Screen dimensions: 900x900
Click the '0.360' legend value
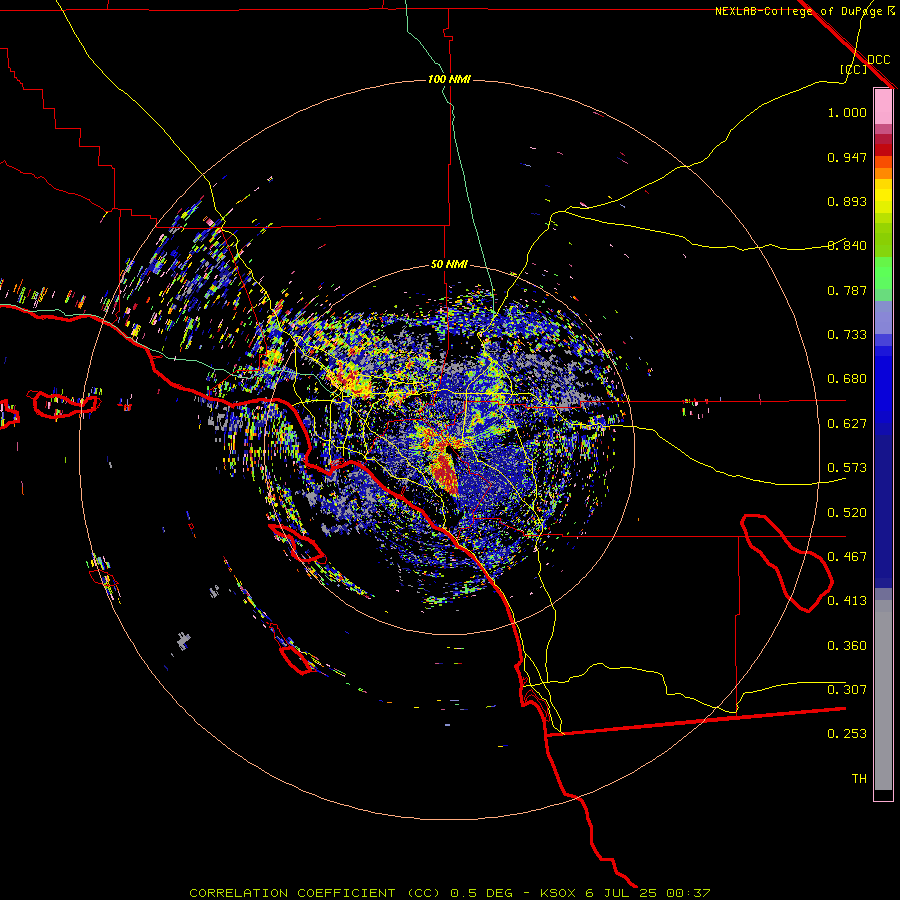coord(847,646)
